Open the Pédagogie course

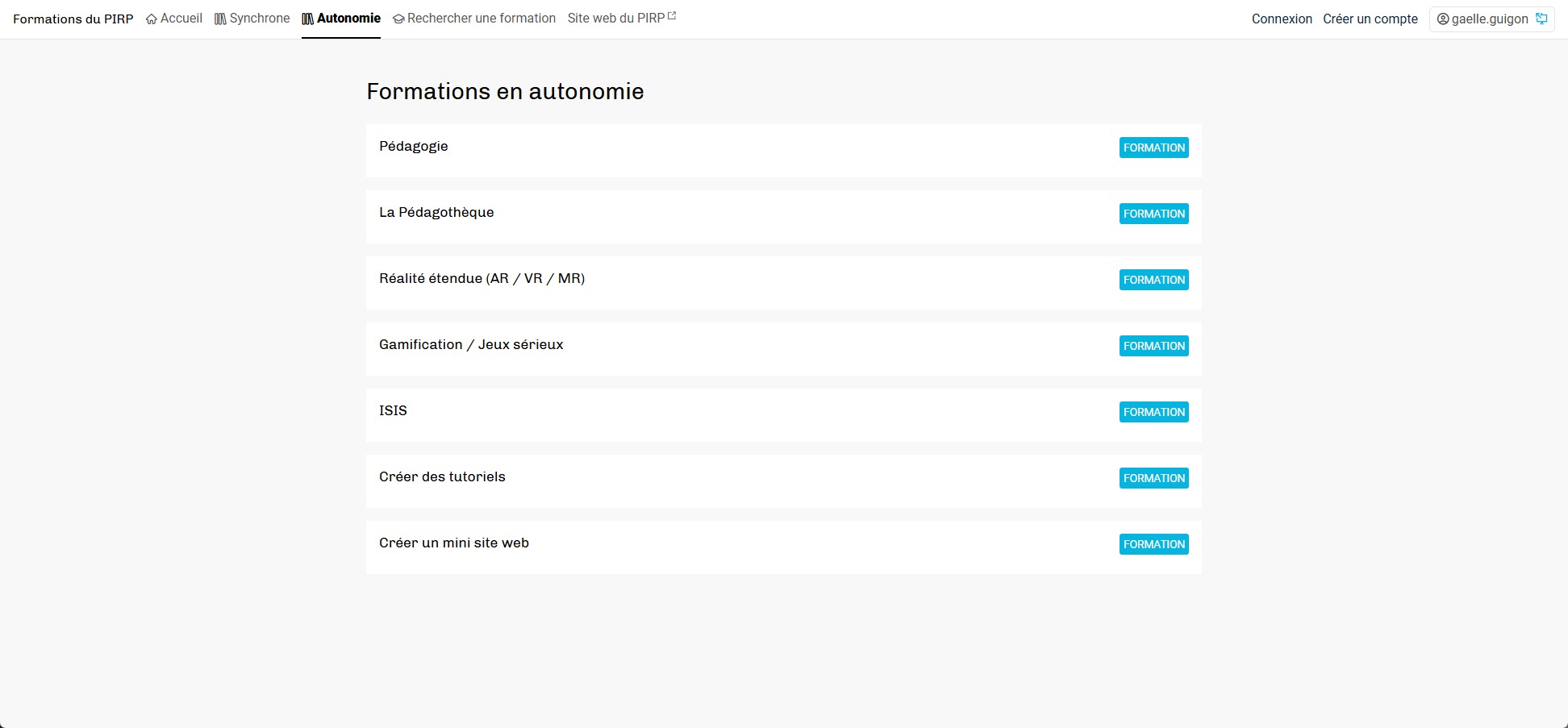tap(413, 146)
